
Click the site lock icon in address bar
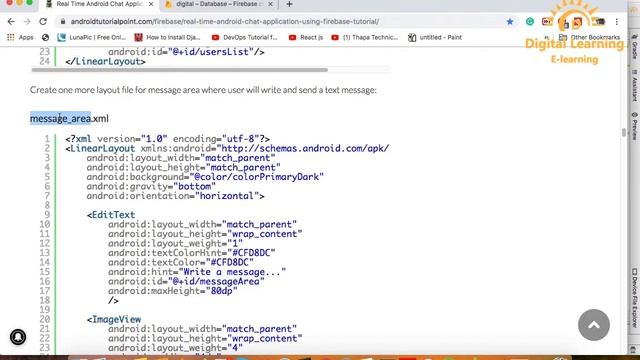(62, 22)
